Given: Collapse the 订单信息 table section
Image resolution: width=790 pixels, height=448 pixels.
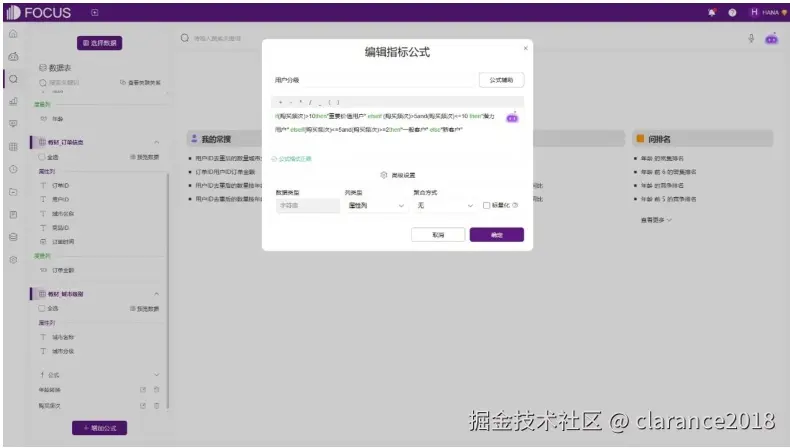Looking at the screenshot, I should [156, 143].
